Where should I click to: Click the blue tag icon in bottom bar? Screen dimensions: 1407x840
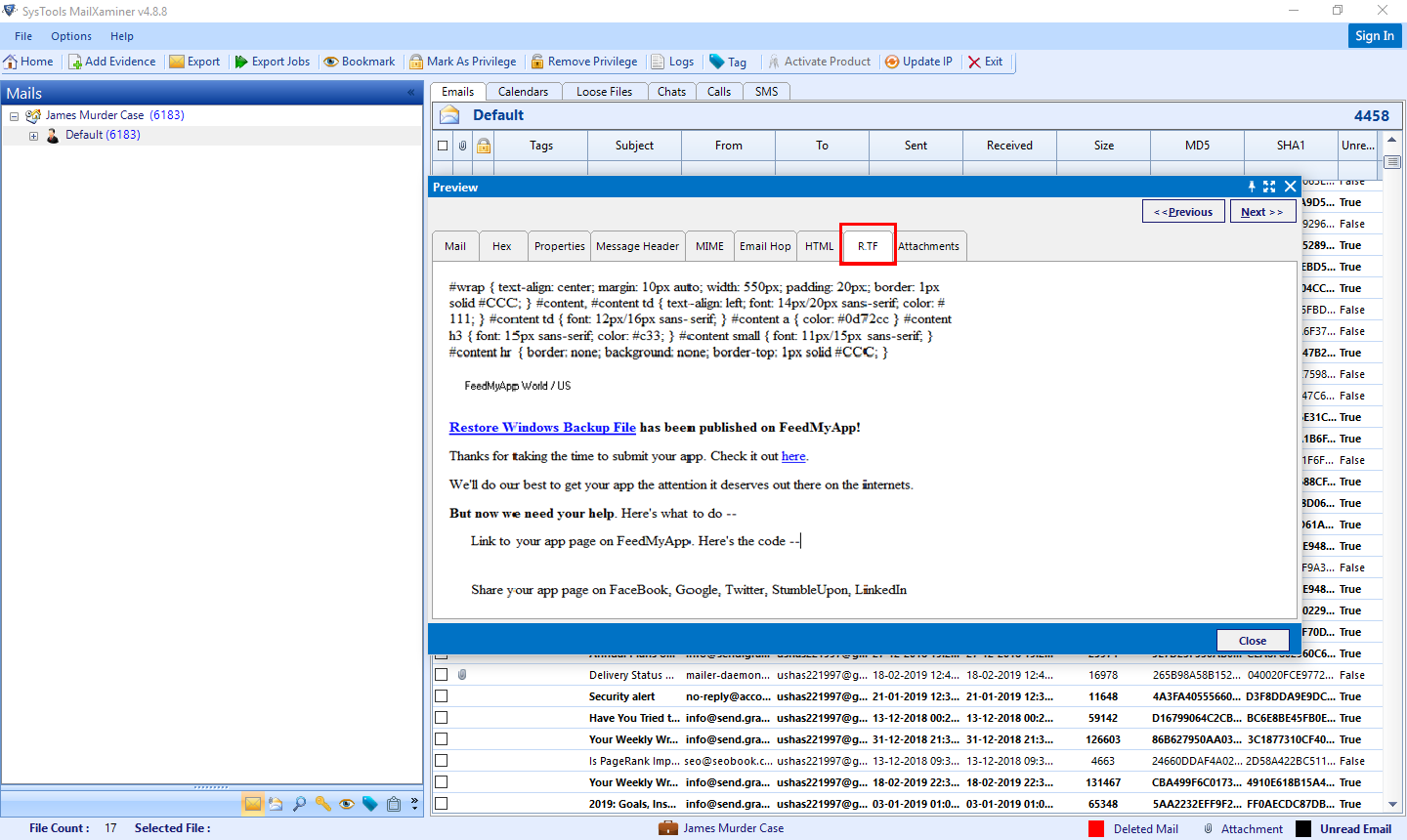370,803
